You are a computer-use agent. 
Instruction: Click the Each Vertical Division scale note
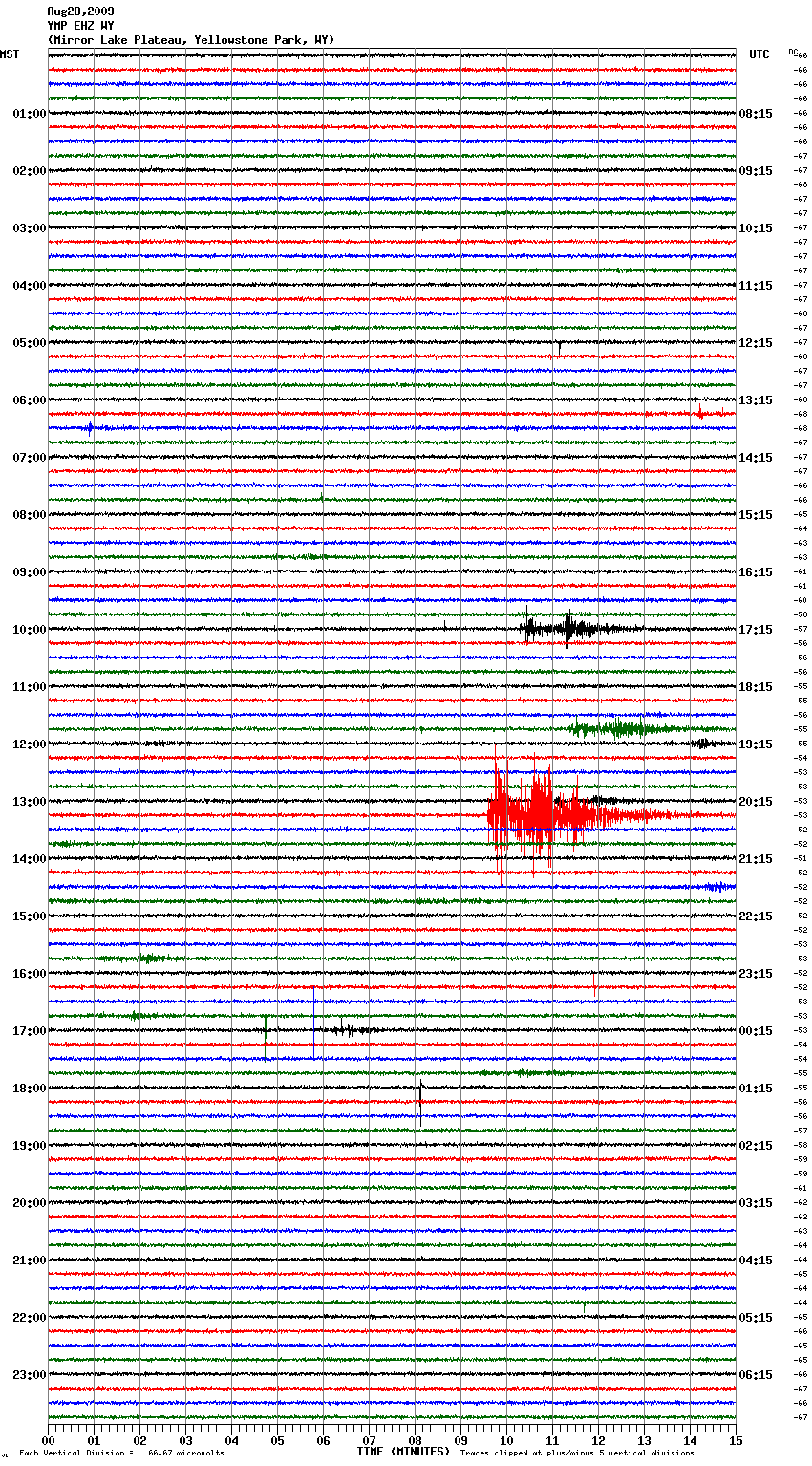pyautogui.click(x=121, y=1453)
